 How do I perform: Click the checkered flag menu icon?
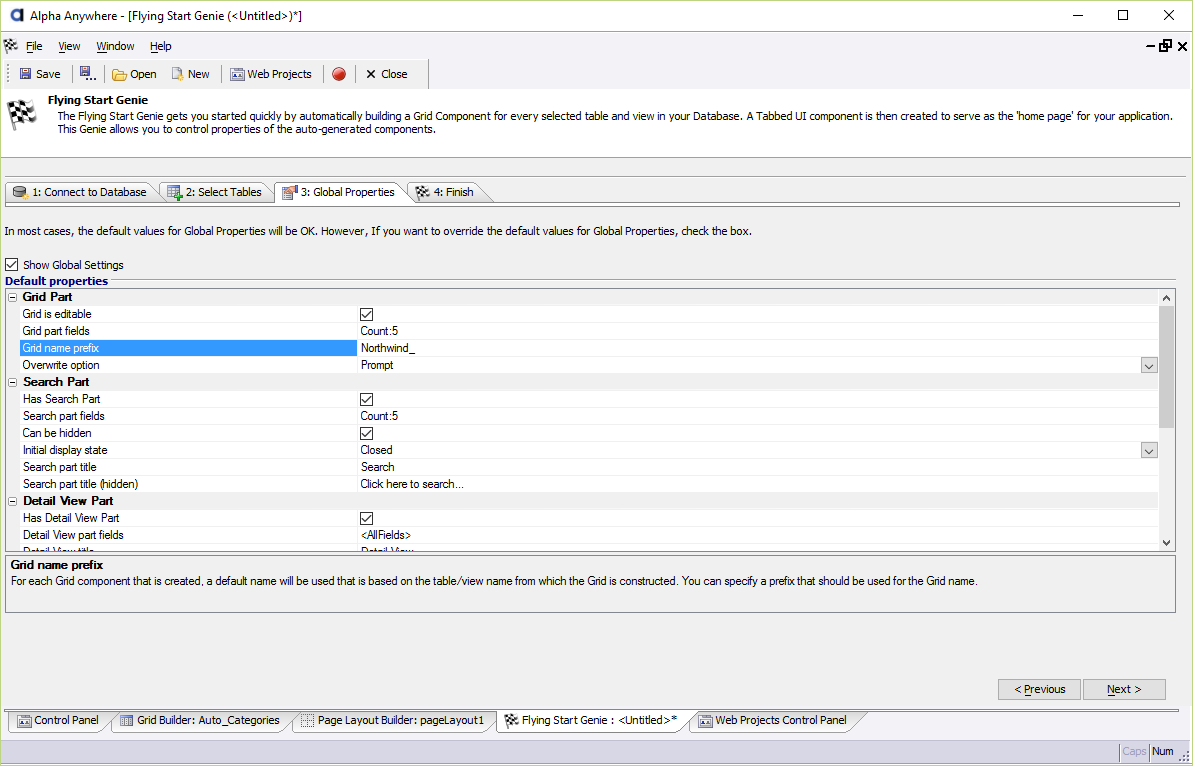point(10,46)
